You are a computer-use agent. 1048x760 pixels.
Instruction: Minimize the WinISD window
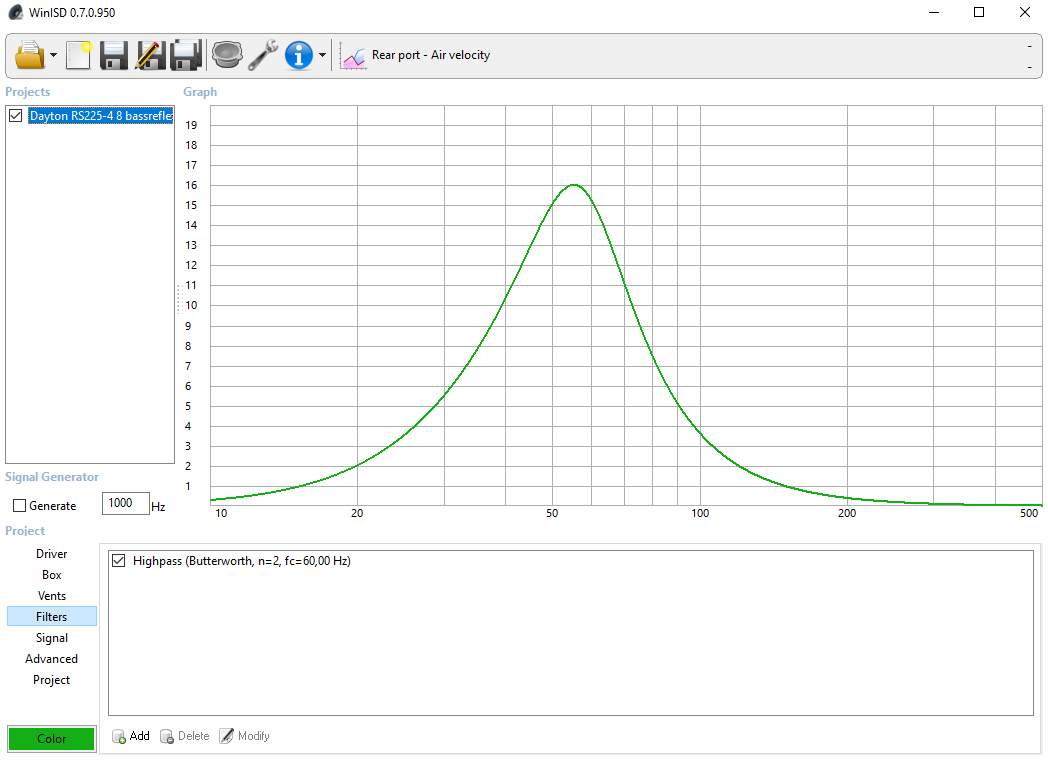(x=934, y=12)
